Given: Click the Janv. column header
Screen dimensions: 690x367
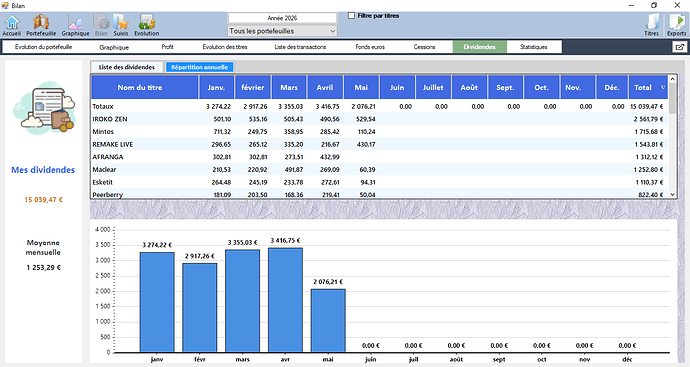Looking at the screenshot, I should [x=217, y=87].
